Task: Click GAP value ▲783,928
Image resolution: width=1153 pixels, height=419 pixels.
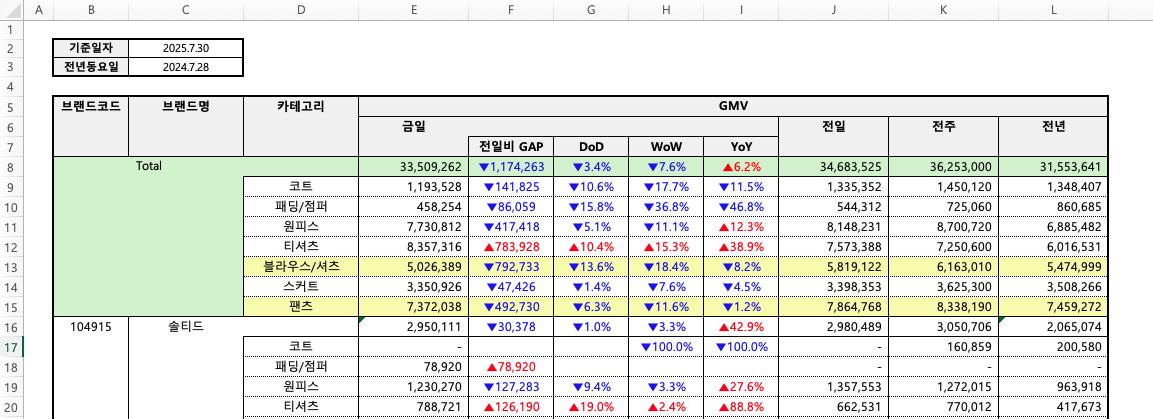Action: point(511,247)
